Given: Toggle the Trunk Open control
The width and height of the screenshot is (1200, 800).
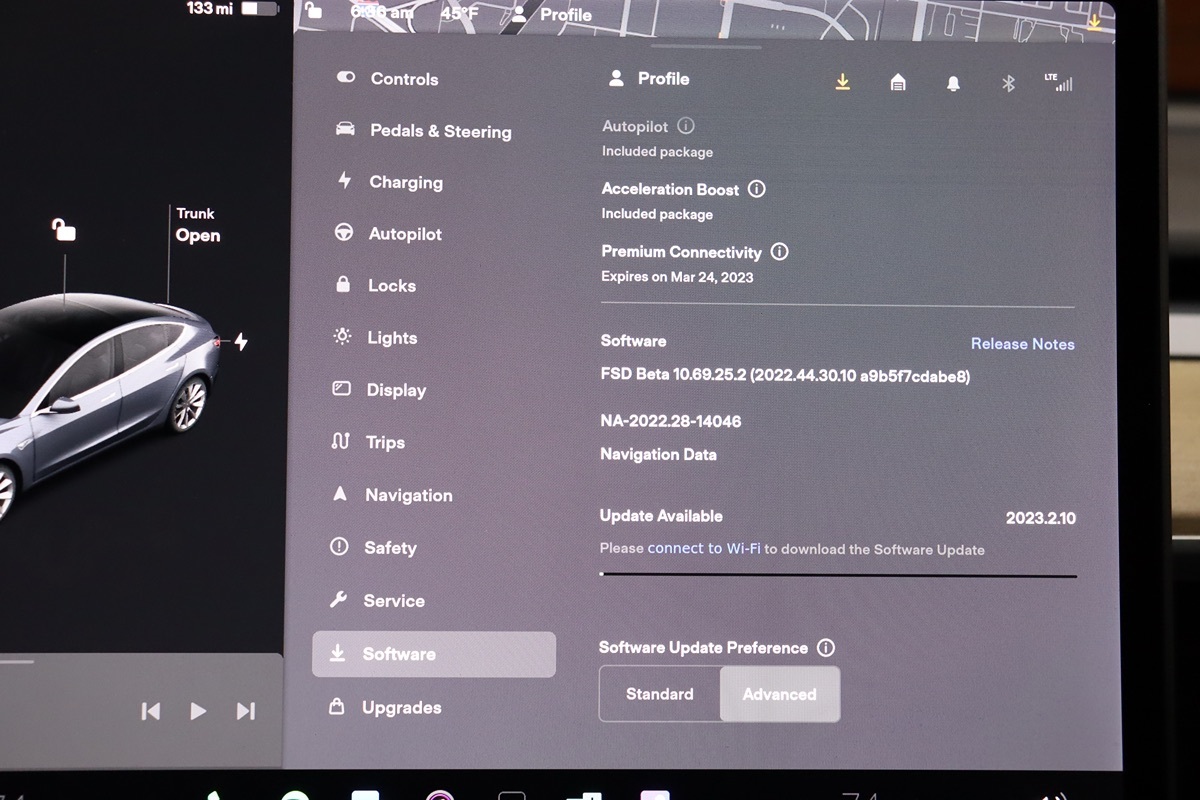Looking at the screenshot, I should click(197, 226).
